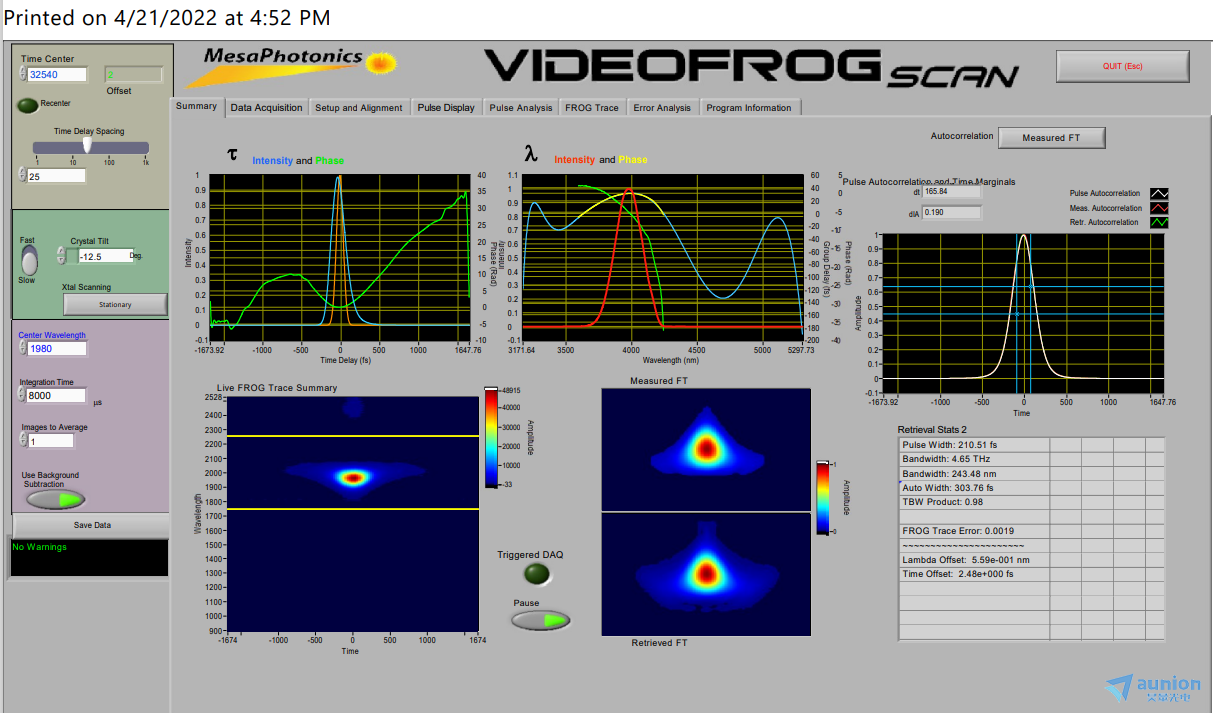Click the Crystal Tilt stepper arrows

(x=62, y=256)
